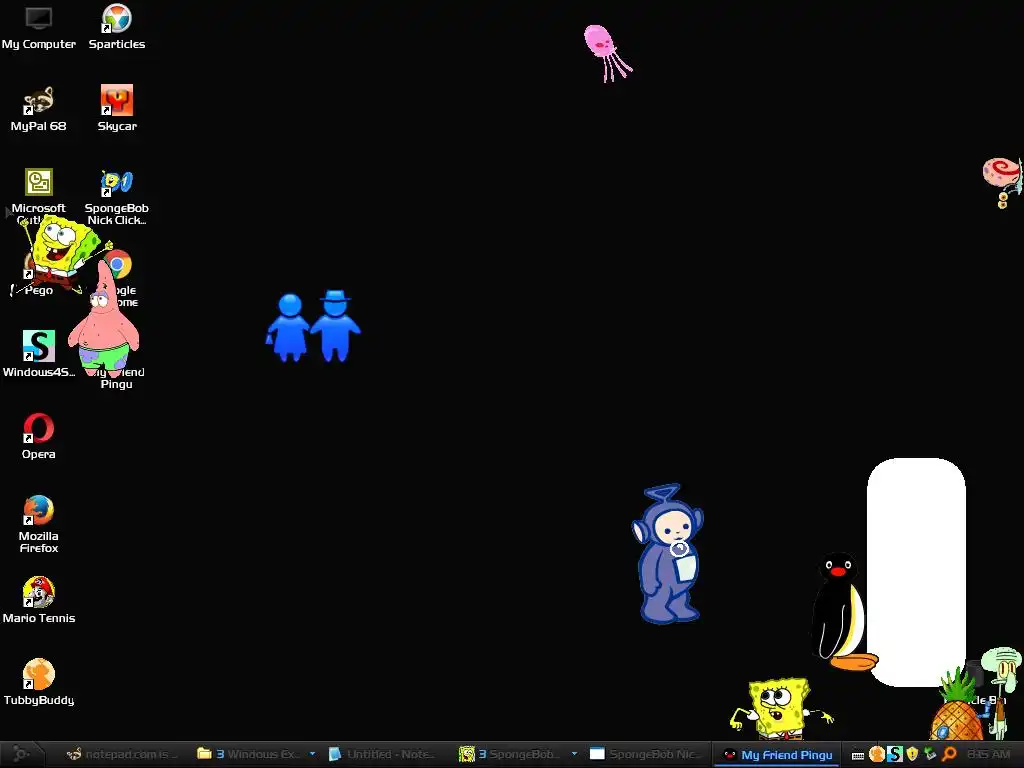Screen dimensions: 1024x768
Task: Click the Squidward character
Action: 1002,692
